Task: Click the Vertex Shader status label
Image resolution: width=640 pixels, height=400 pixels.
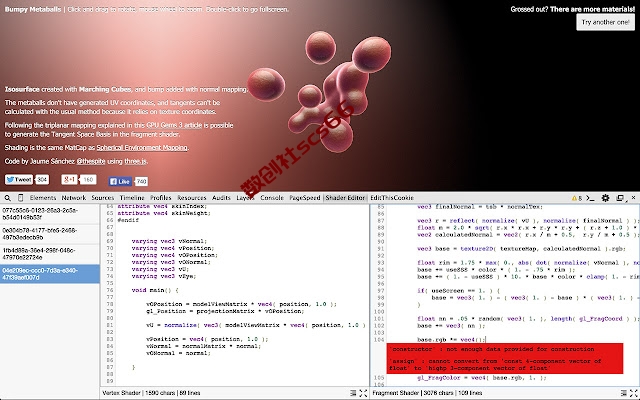Action: [x=151, y=393]
